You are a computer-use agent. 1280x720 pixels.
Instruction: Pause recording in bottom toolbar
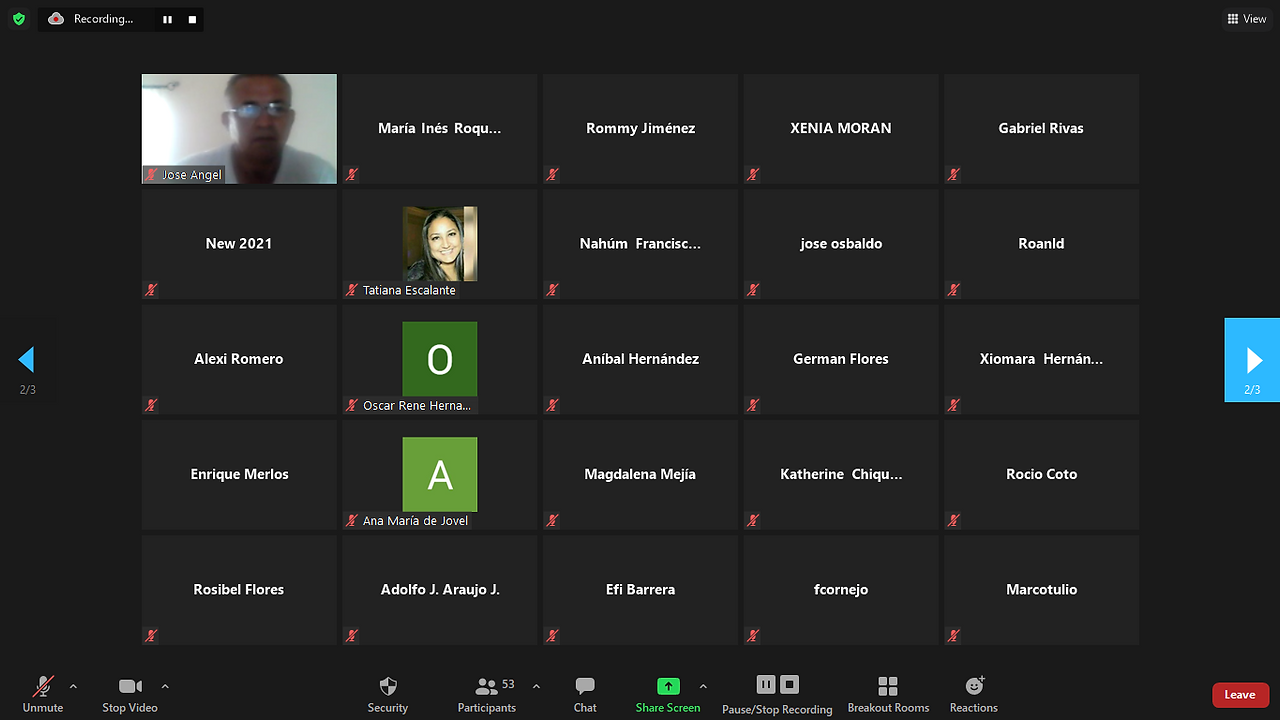point(766,684)
